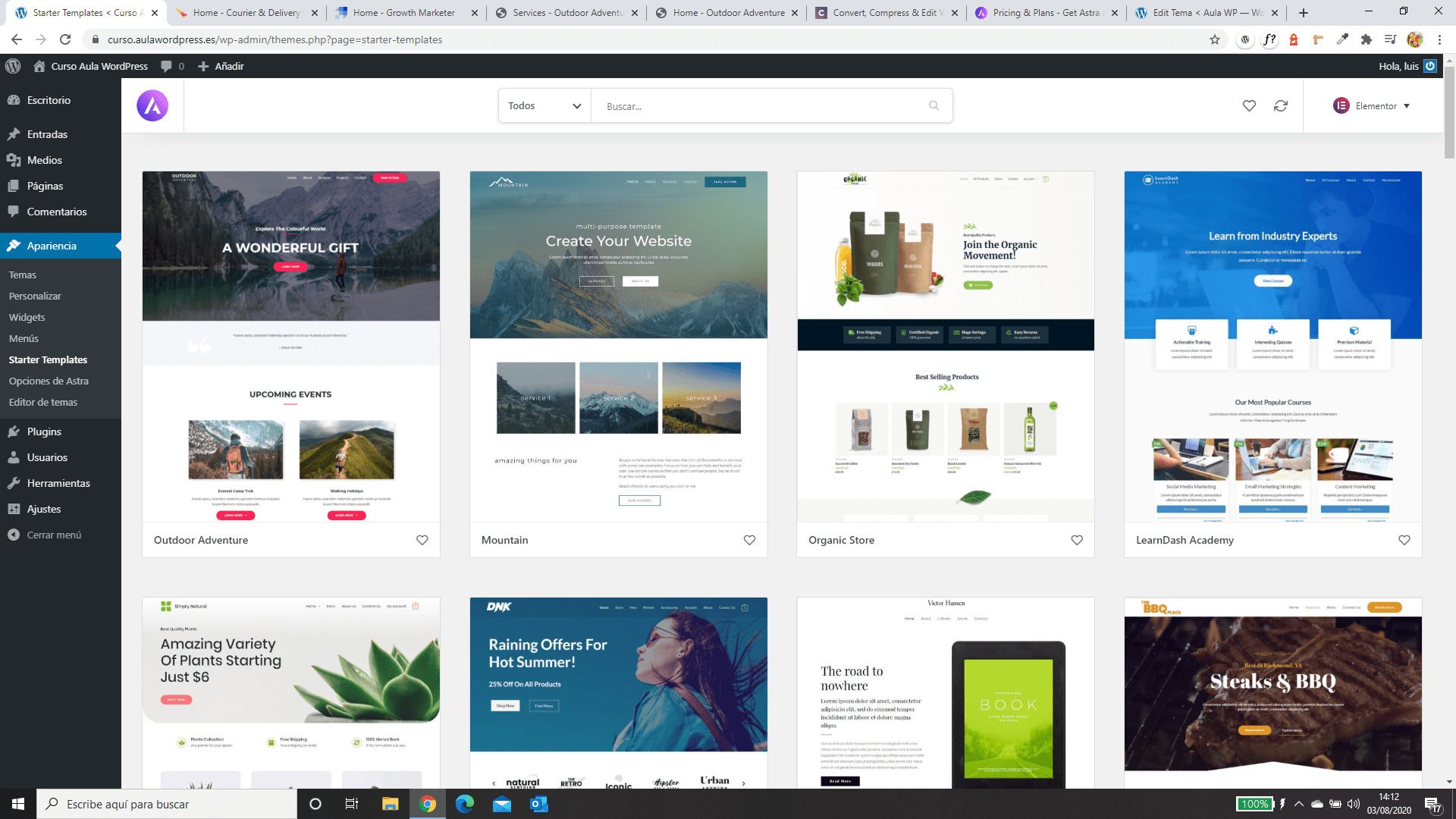
Task: Favorite the Organic Store template
Action: (x=1077, y=540)
